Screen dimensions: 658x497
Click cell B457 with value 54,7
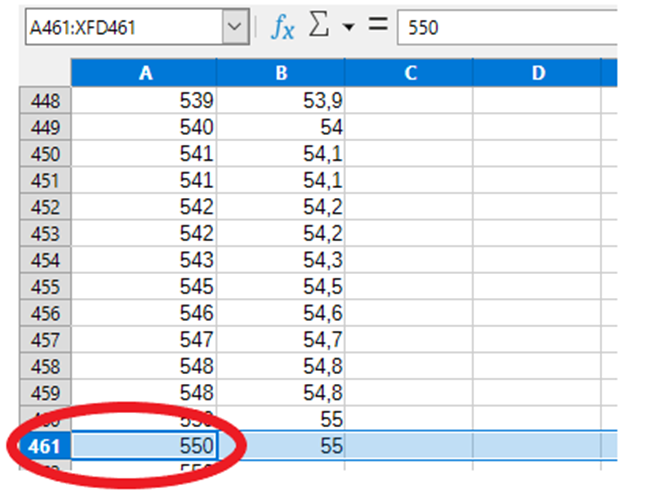[280, 339]
